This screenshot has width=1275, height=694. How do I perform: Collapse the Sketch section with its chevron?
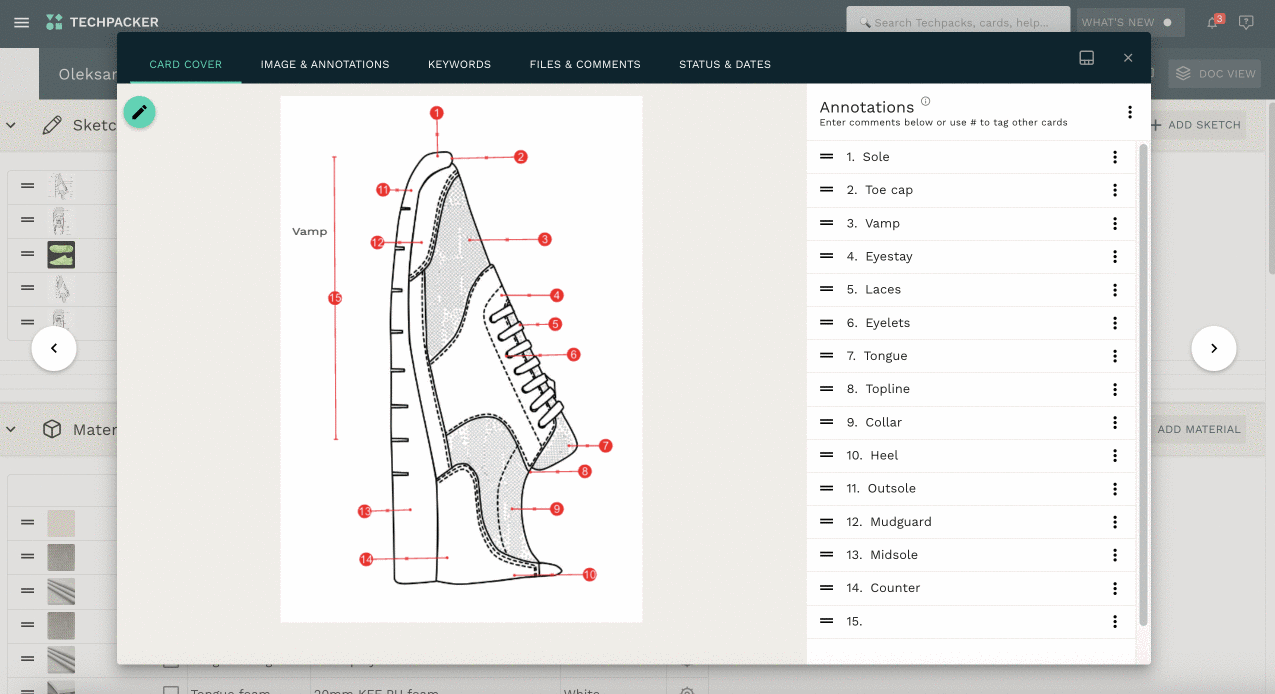[x=11, y=125]
